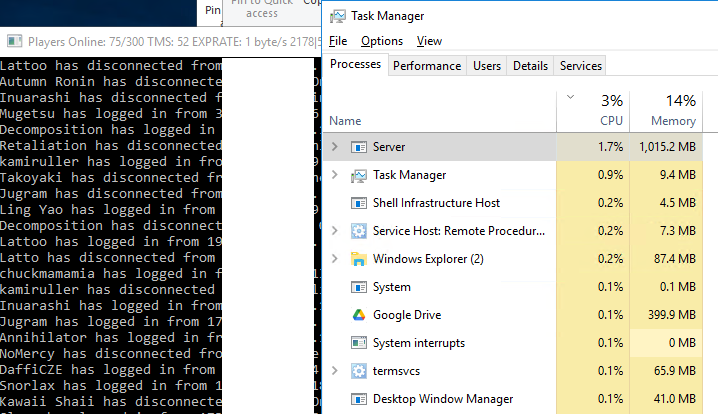Click Server CPU value 1.7%
718x414 pixels.
(x=610, y=147)
